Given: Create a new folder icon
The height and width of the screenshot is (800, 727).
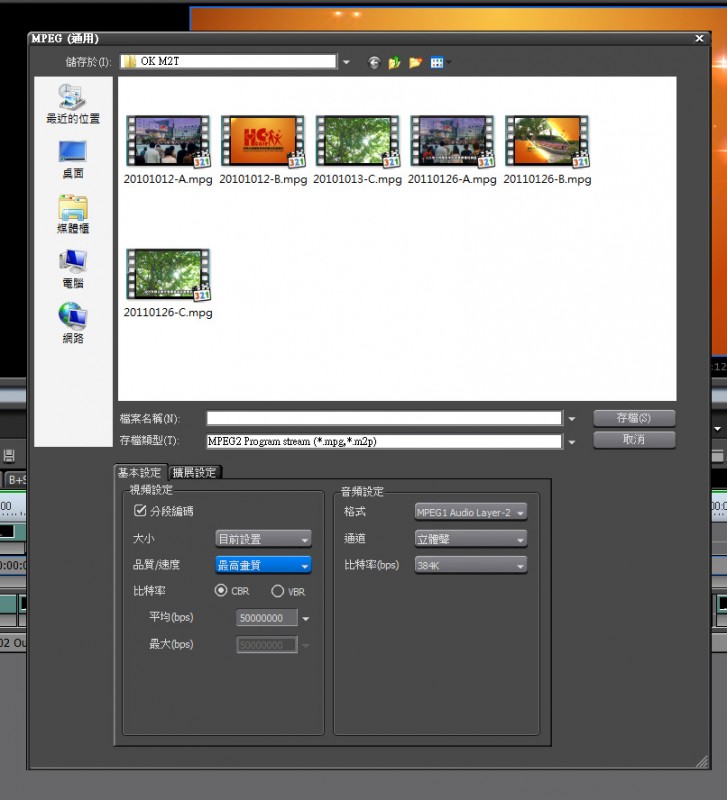Looking at the screenshot, I should pyautogui.click(x=415, y=63).
